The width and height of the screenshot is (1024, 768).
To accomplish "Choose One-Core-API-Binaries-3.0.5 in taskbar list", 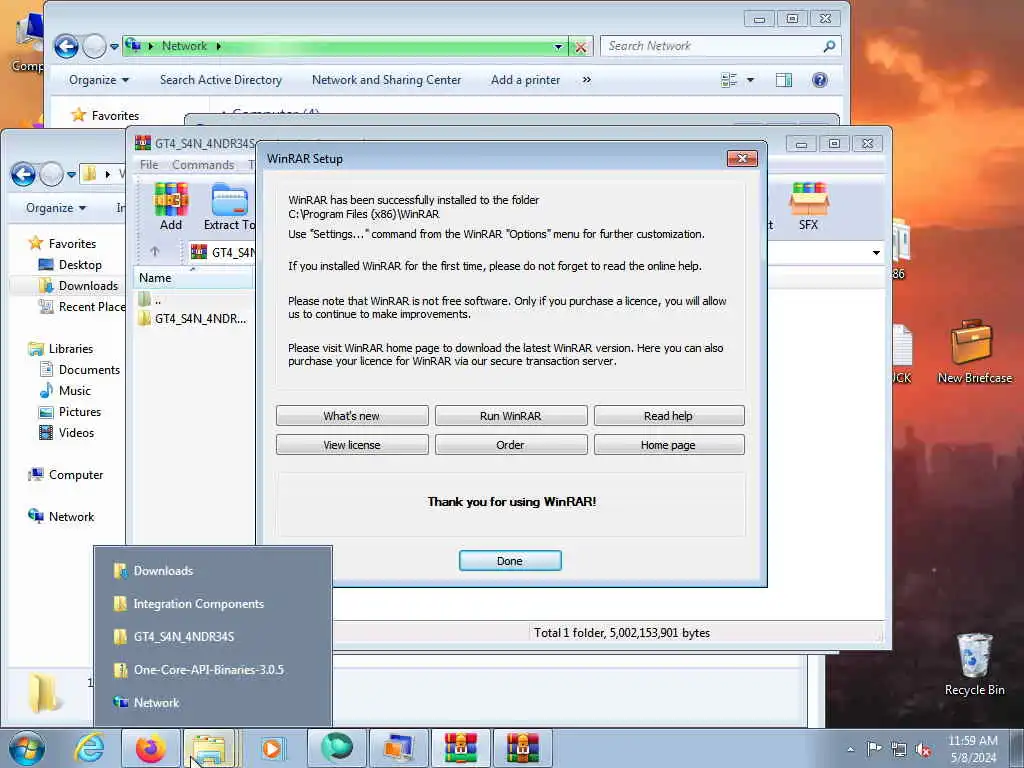I will pos(214,669).
